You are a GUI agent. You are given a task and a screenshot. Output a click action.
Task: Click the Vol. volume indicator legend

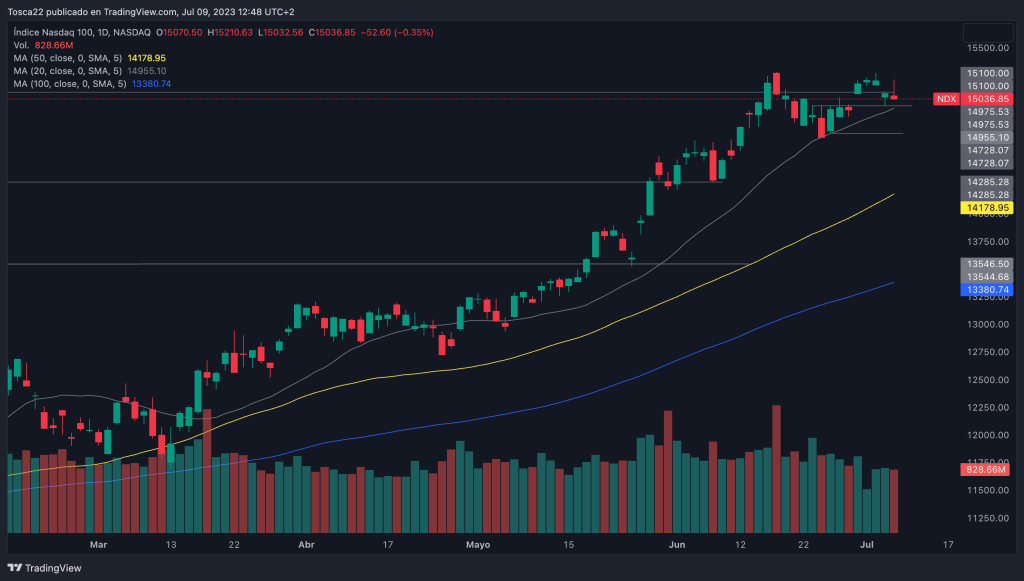[x=24, y=46]
